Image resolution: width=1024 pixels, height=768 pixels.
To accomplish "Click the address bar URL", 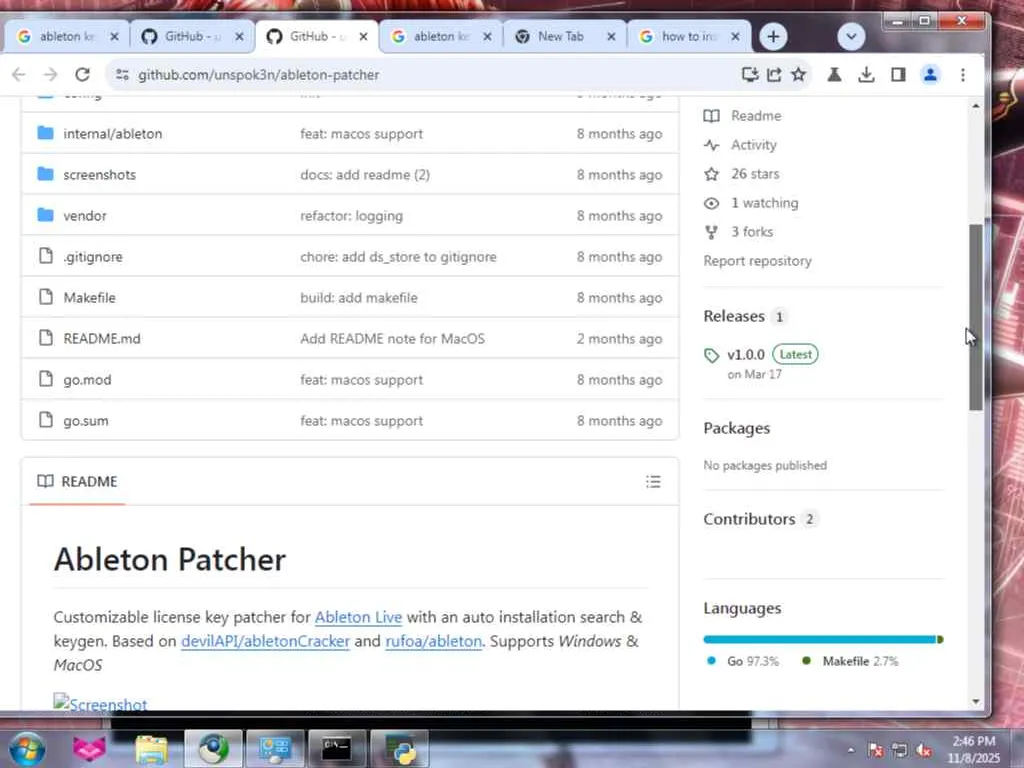I will [258, 75].
